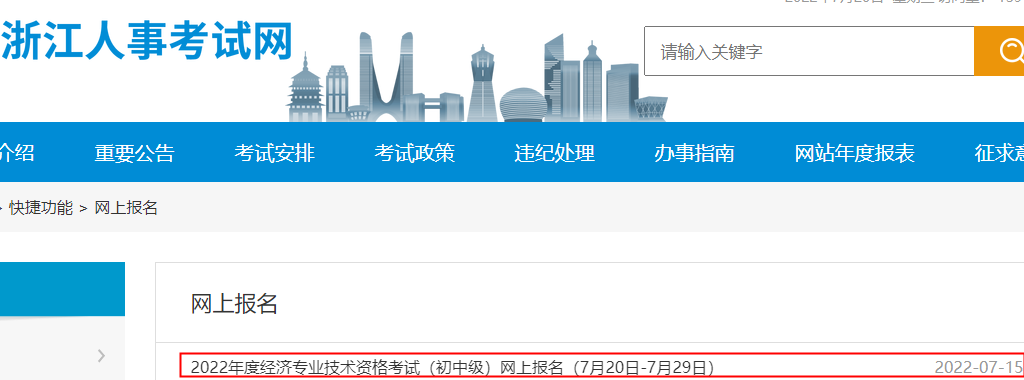Click 网上报名 breadcrumb link

(127, 208)
